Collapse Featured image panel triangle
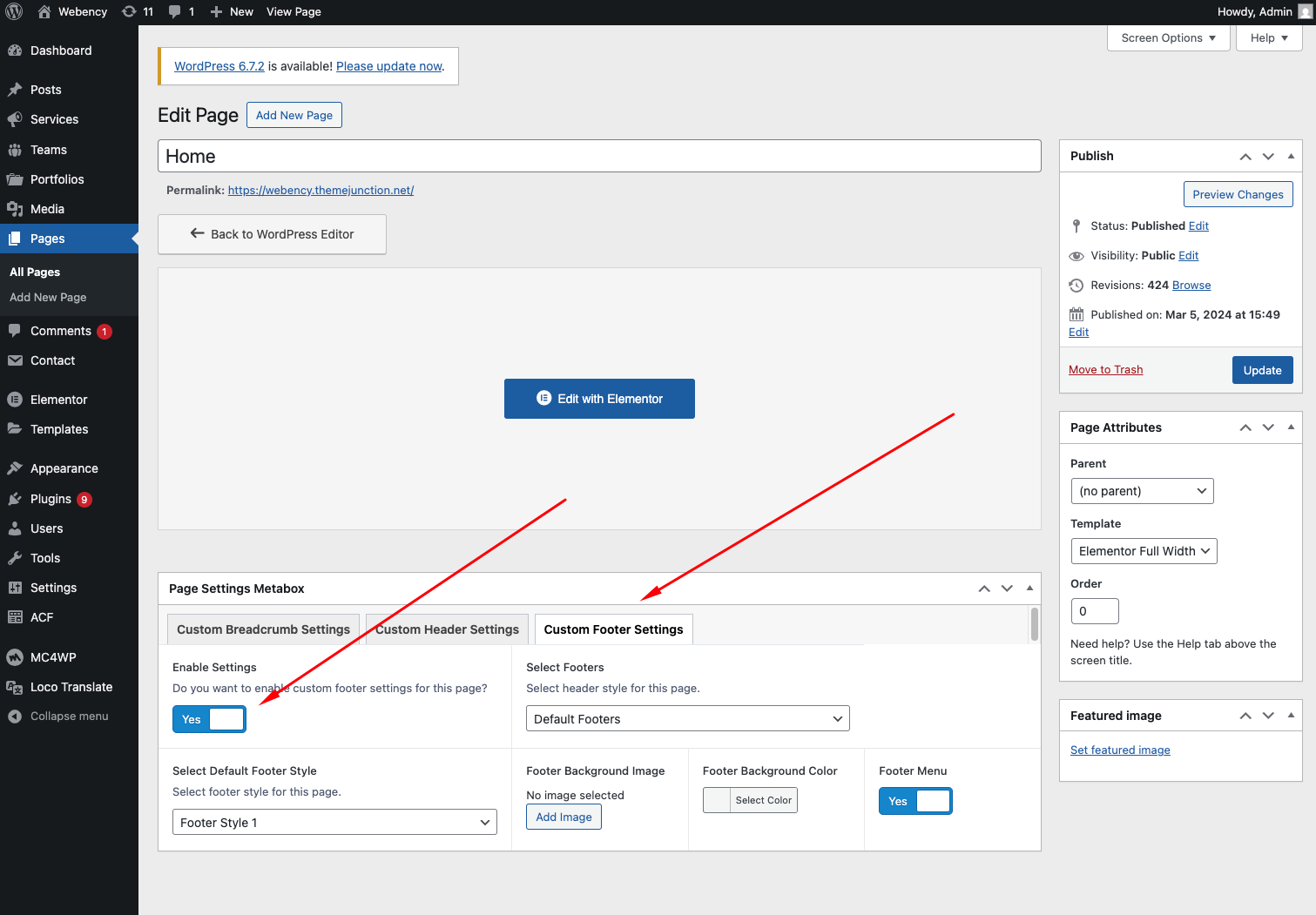 (1291, 715)
